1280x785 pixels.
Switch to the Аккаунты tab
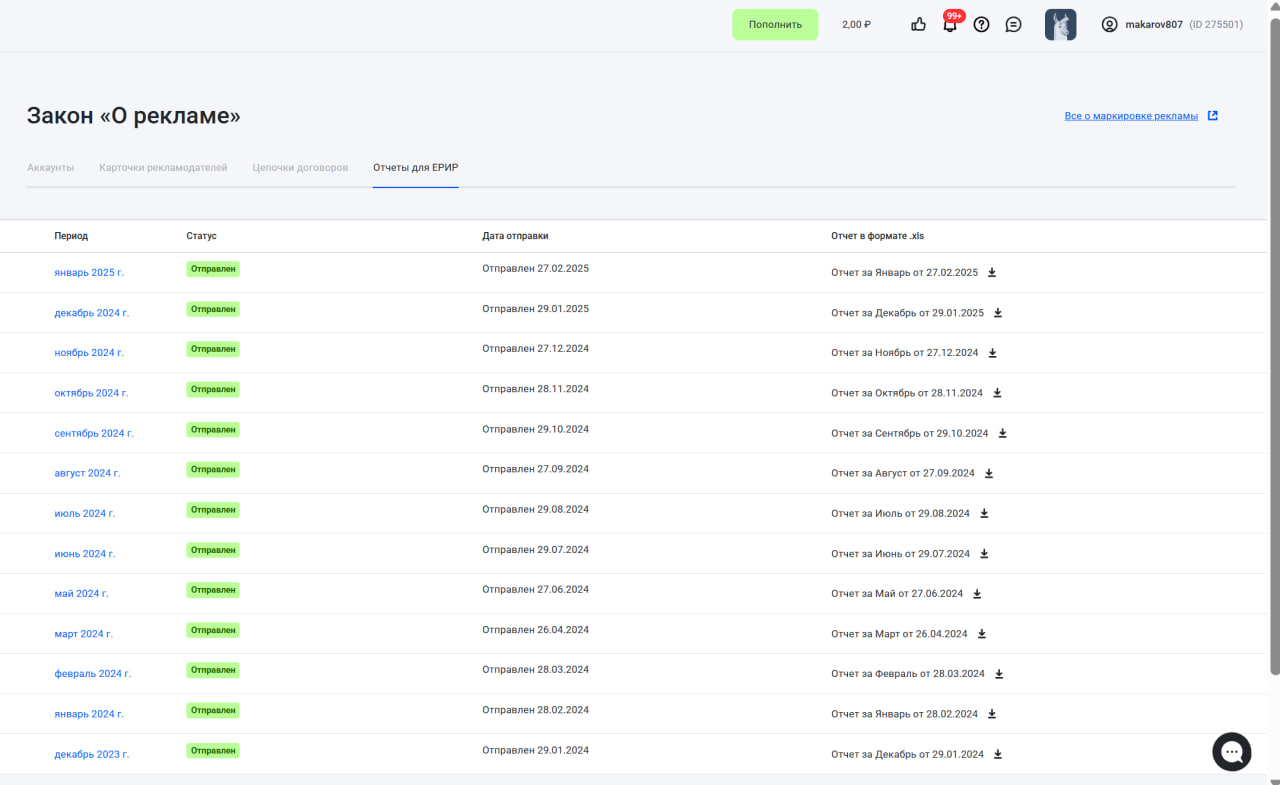click(50, 167)
